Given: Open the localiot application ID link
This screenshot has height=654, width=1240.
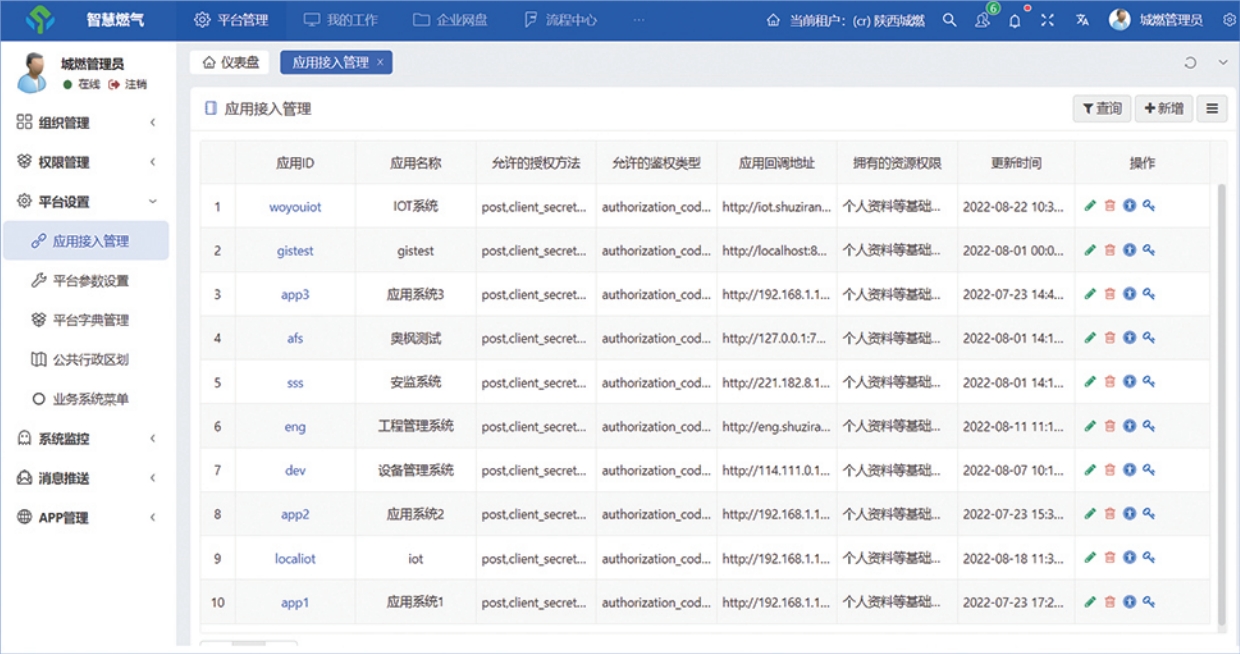Looking at the screenshot, I should tap(295, 559).
